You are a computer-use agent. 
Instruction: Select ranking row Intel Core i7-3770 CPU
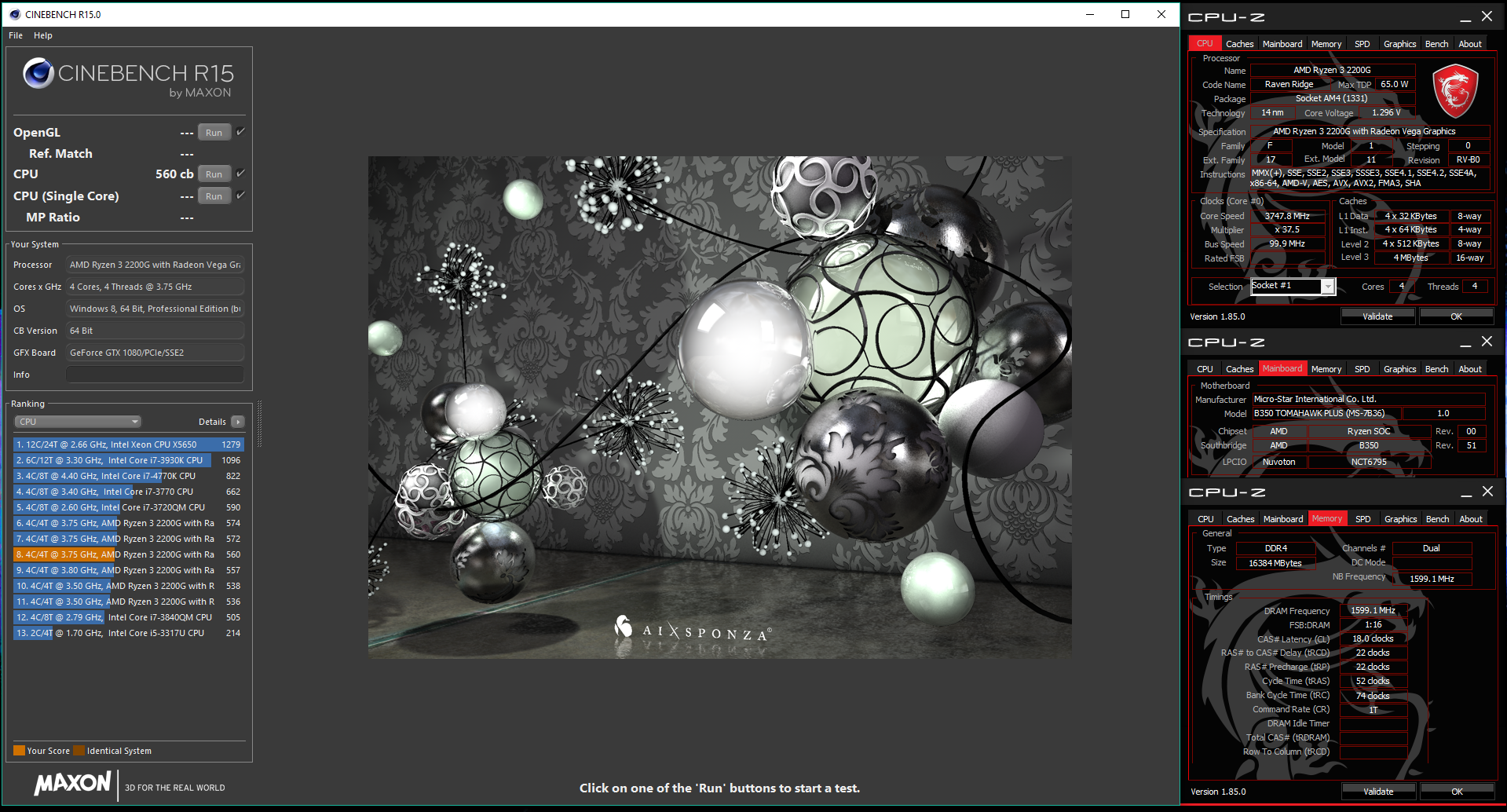129,492
